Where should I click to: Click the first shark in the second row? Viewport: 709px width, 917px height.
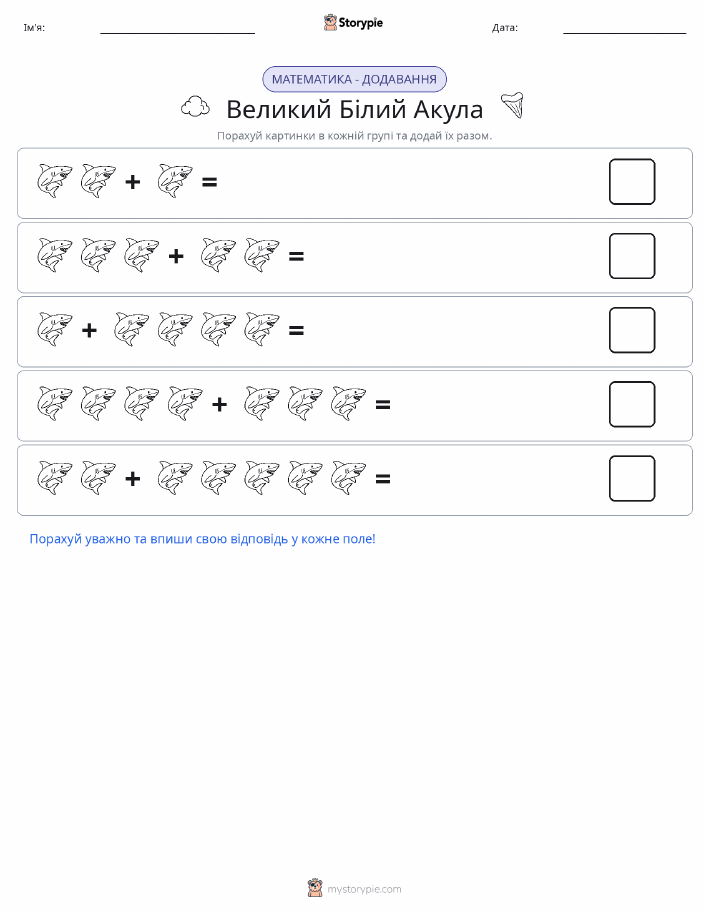(x=55, y=255)
